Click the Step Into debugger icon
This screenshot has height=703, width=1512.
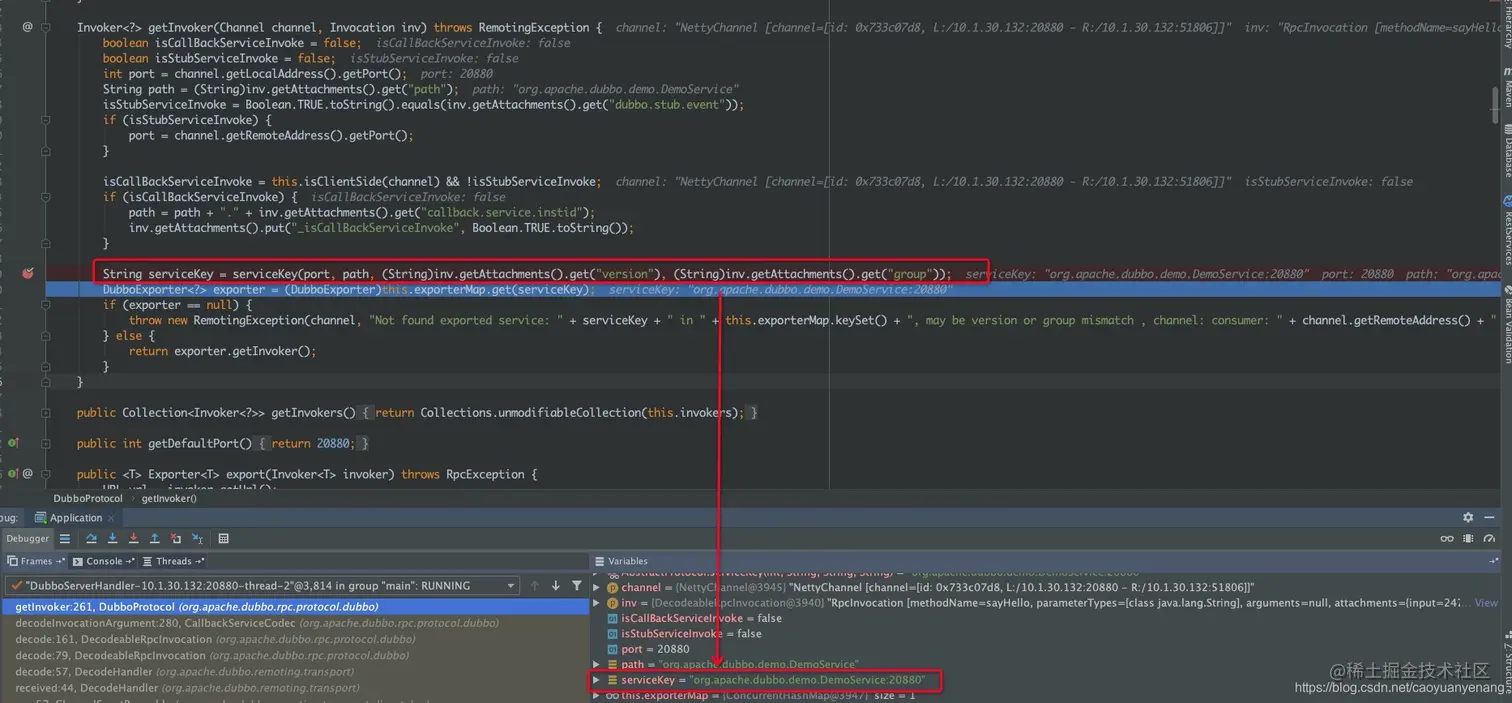[112, 538]
